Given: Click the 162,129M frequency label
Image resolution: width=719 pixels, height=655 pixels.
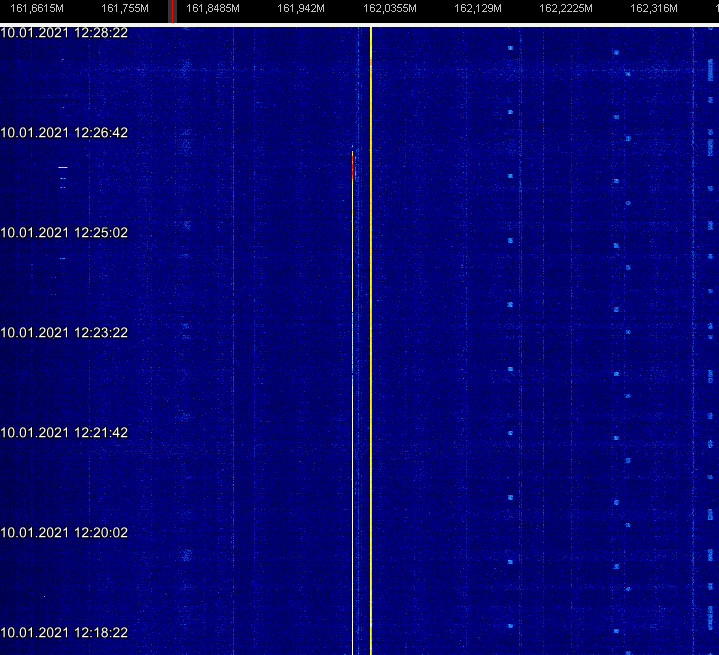Looking at the screenshot, I should point(478,8).
